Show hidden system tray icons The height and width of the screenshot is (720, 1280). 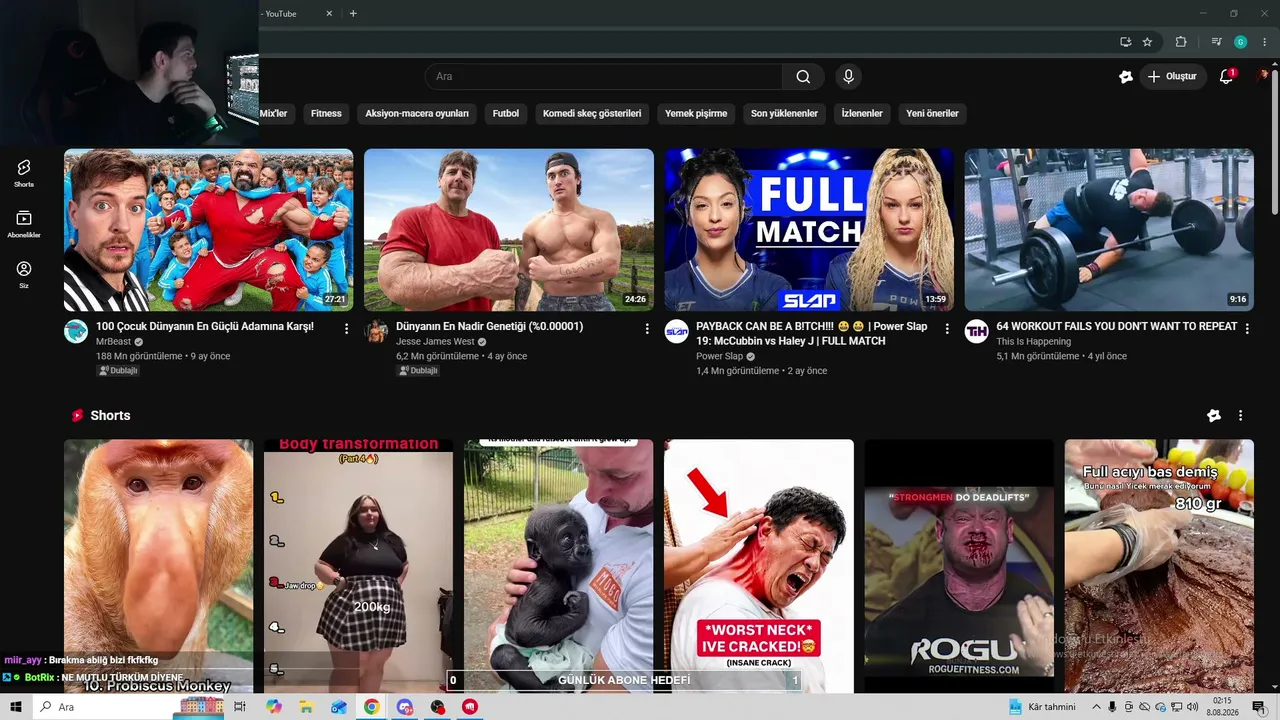[1095, 707]
